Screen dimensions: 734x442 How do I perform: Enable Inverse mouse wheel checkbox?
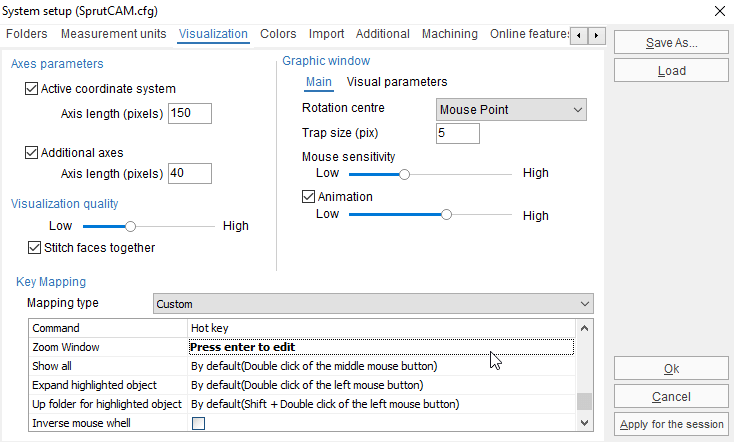(x=198, y=424)
